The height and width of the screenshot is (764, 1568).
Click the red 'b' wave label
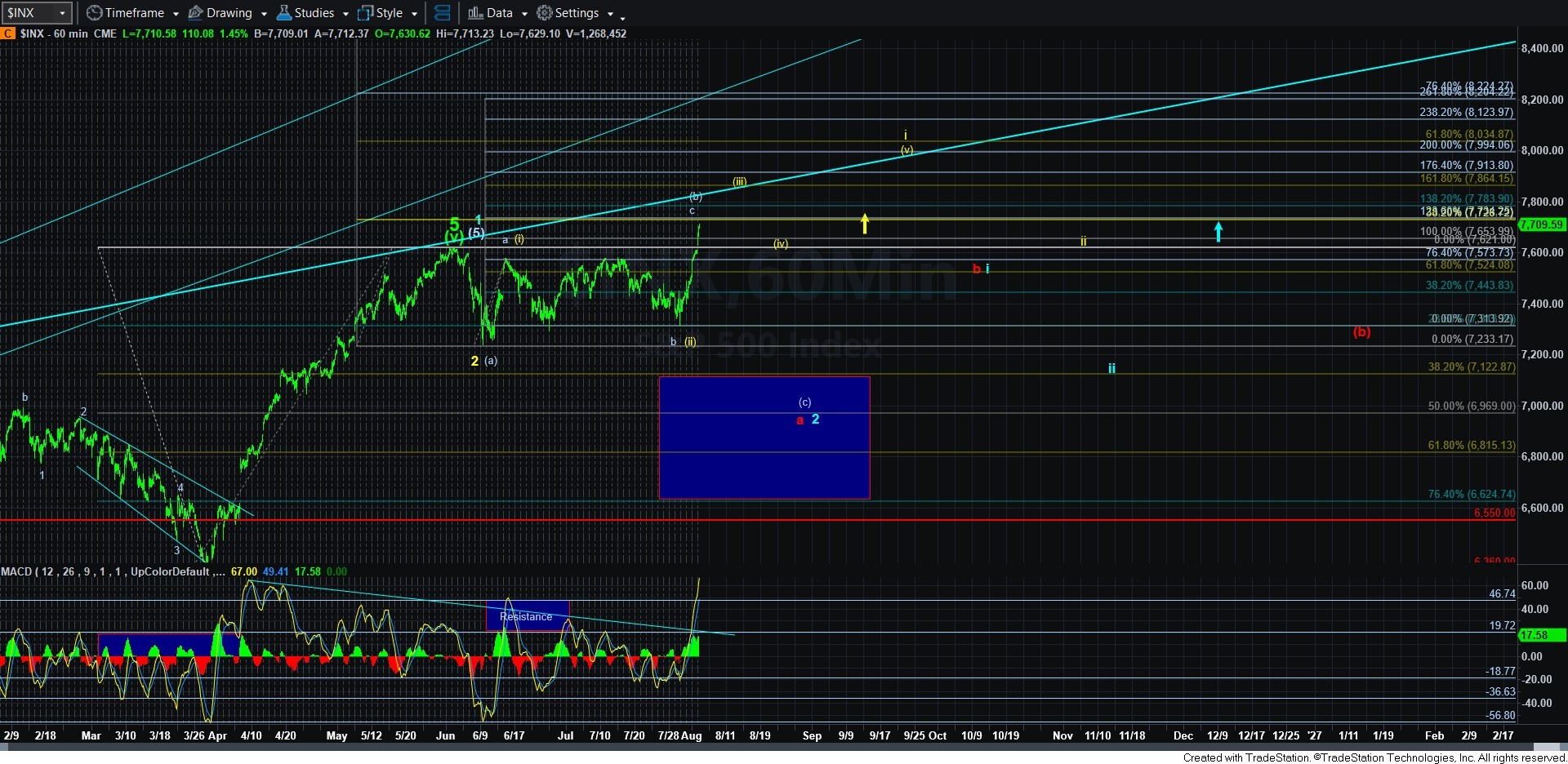point(976,269)
